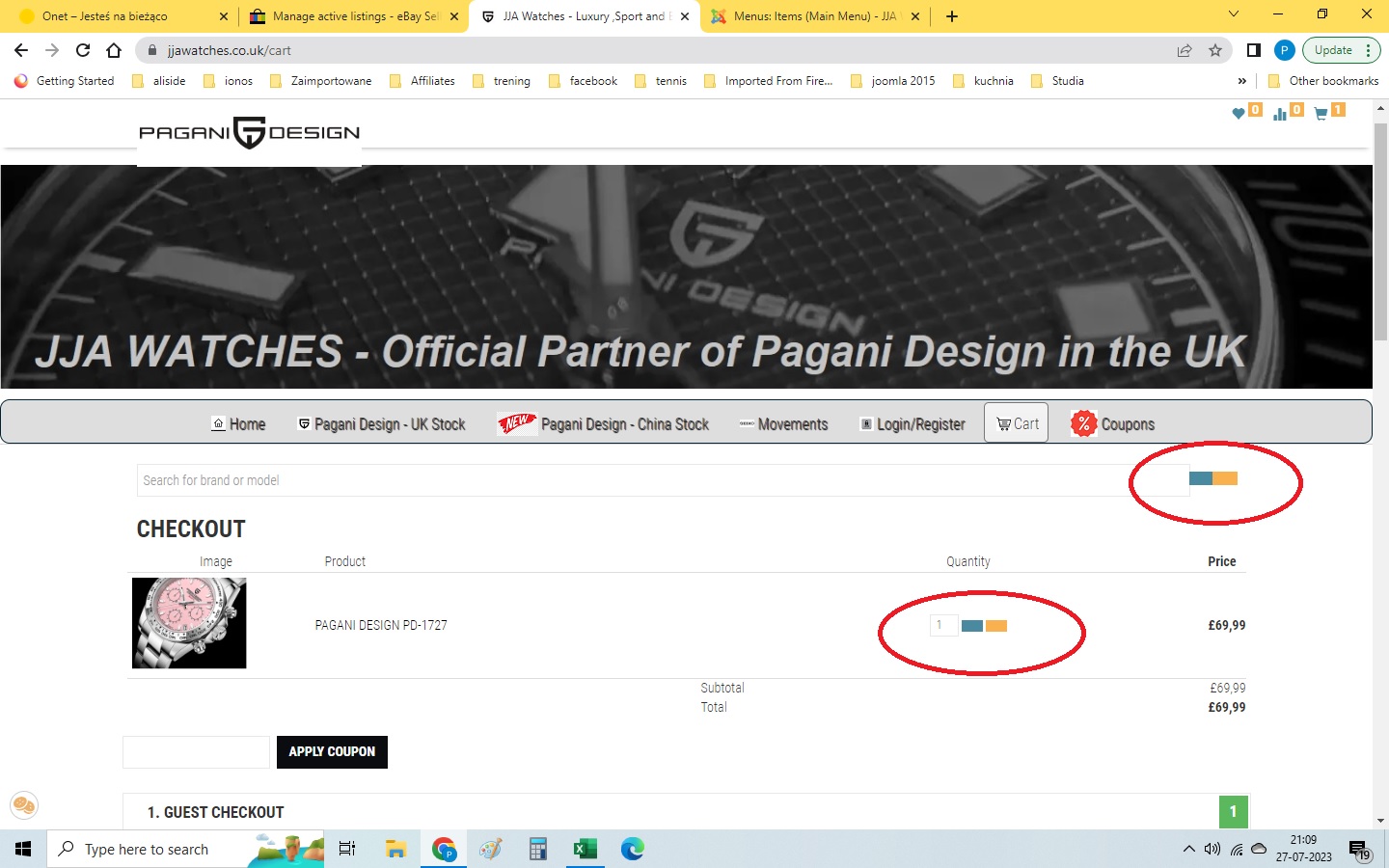
Task: Click the address bar URL
Action: (230, 50)
